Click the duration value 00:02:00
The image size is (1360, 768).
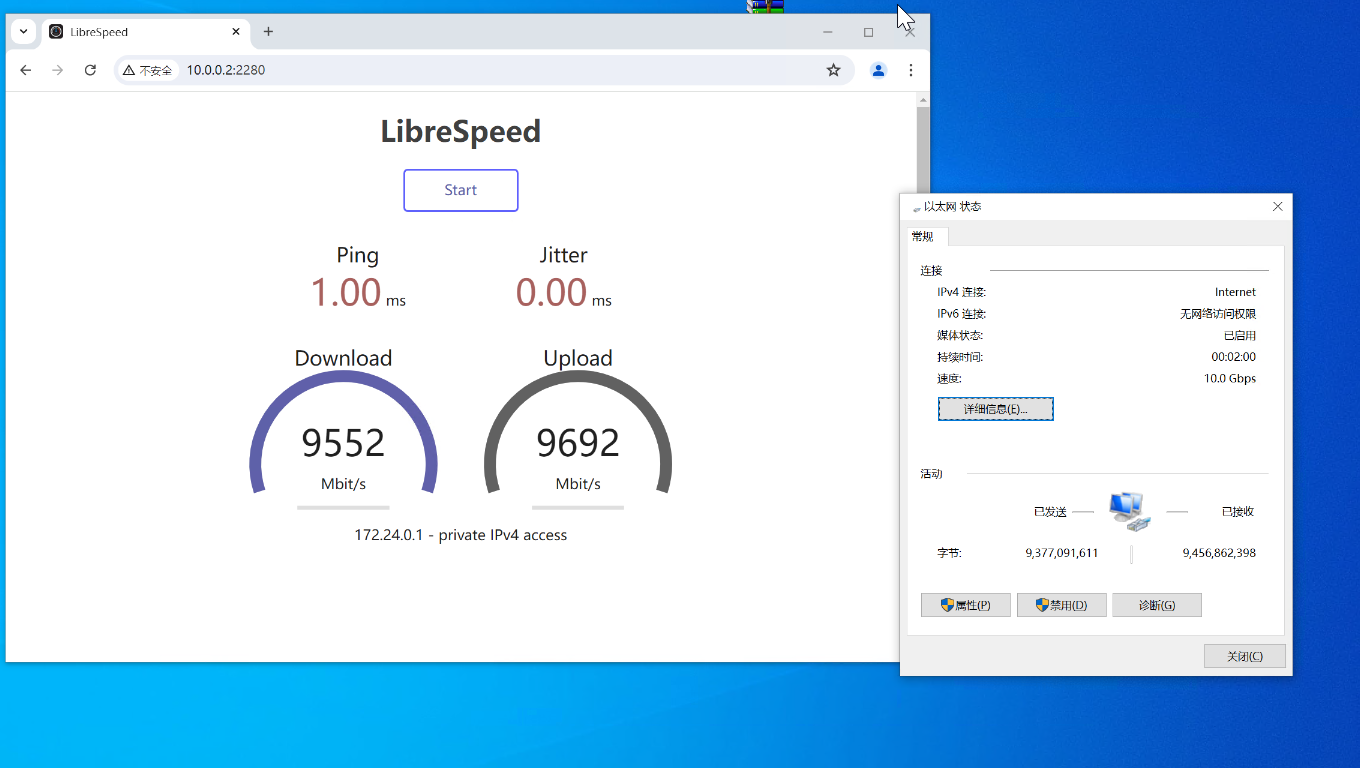(x=1233, y=357)
